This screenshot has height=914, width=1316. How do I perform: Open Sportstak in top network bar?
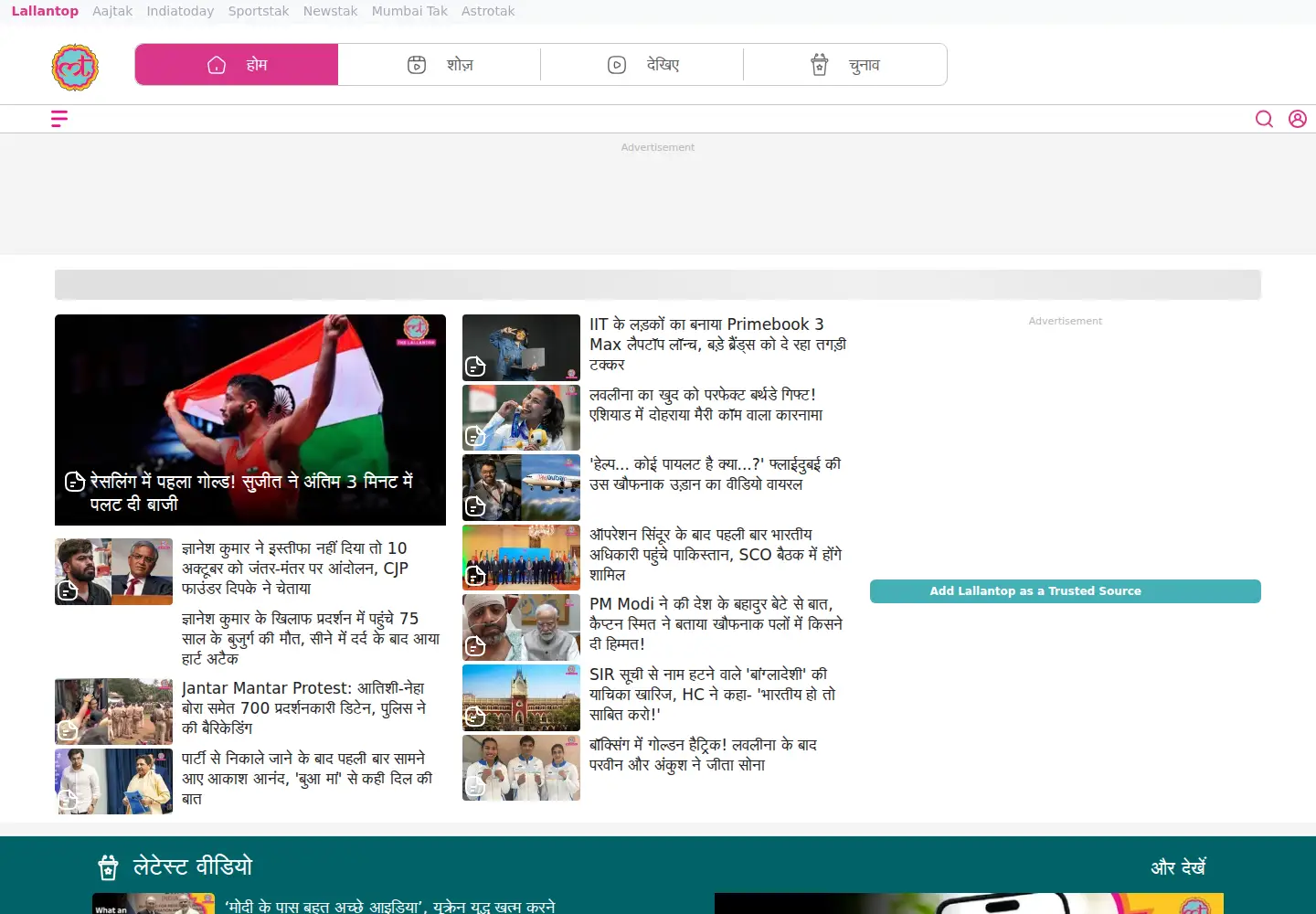[x=259, y=11]
